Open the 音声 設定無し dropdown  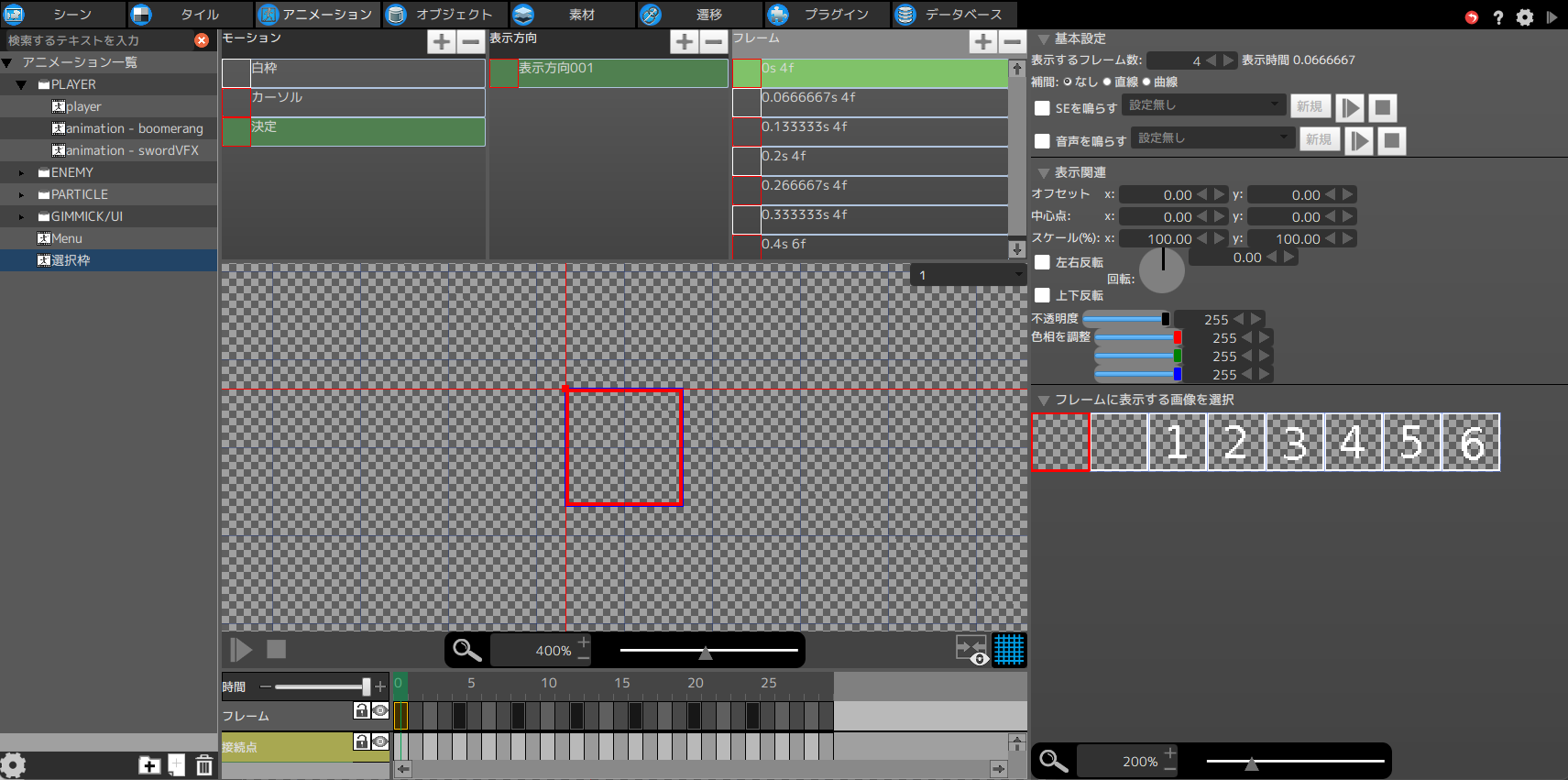[x=1213, y=138]
